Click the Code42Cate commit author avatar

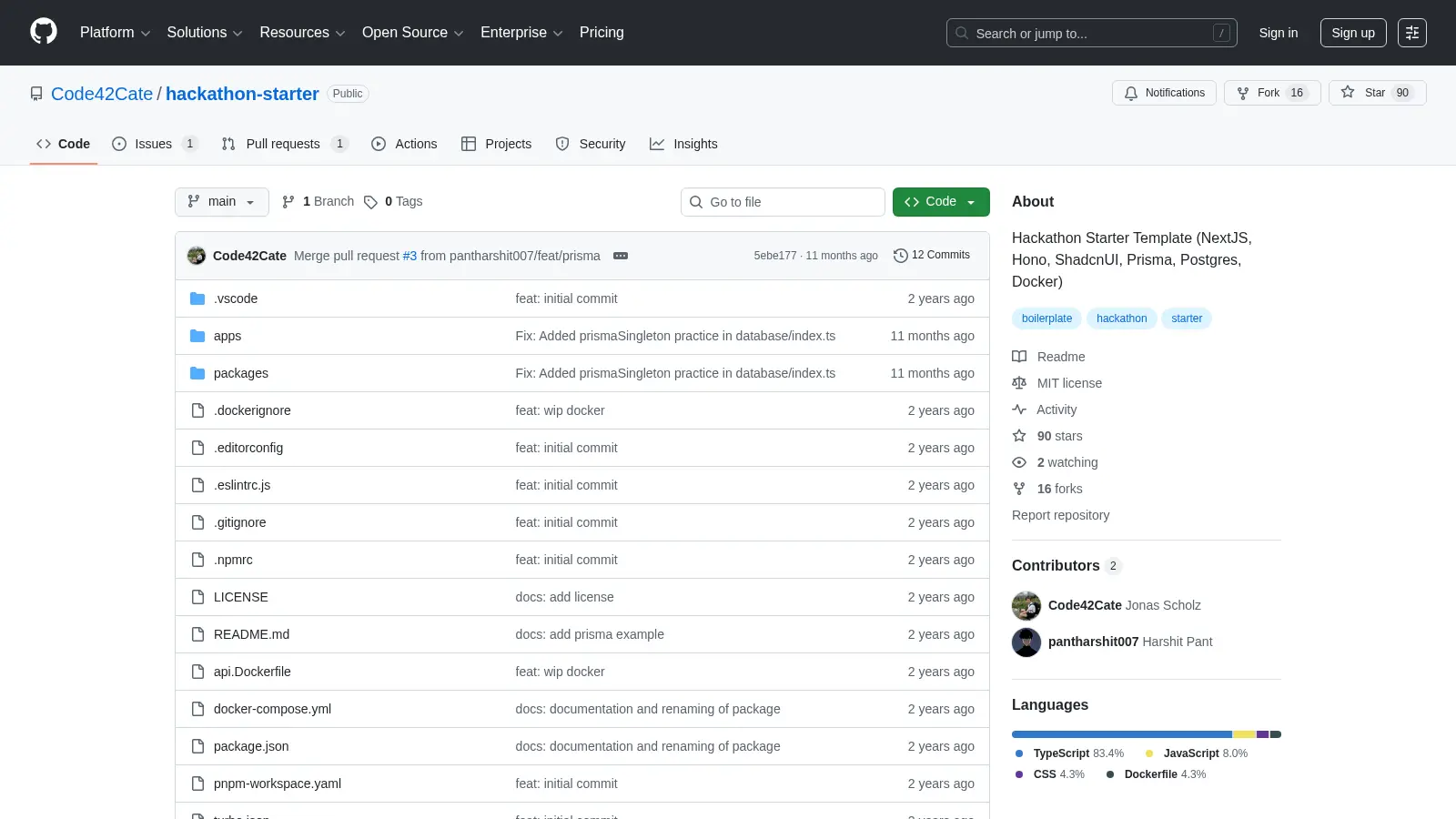pyautogui.click(x=197, y=256)
